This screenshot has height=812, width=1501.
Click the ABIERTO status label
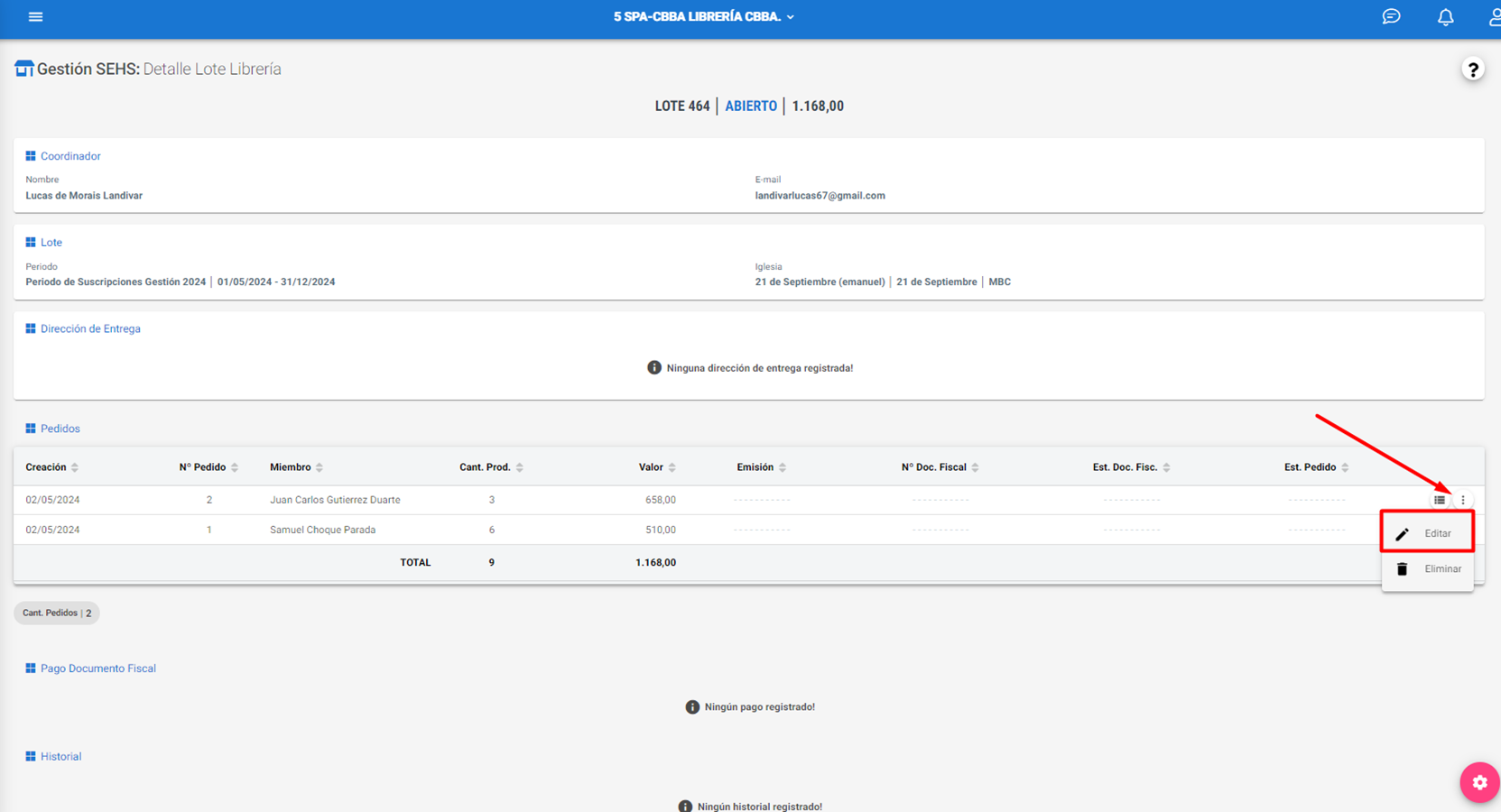click(751, 106)
